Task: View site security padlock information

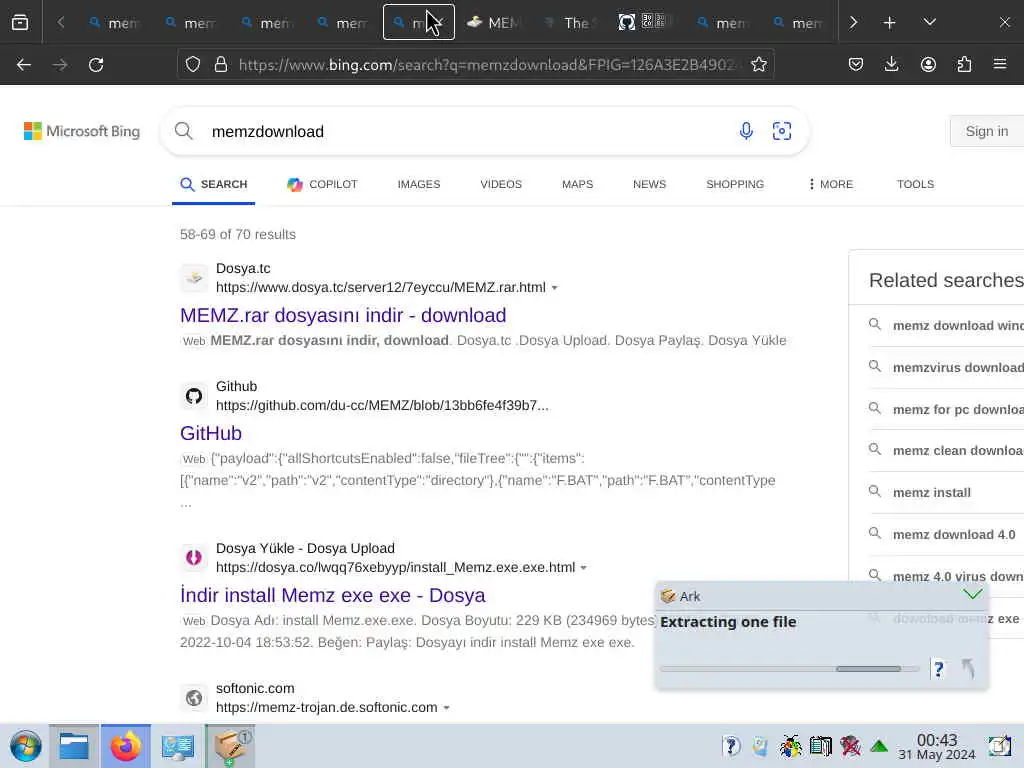Action: [221, 64]
